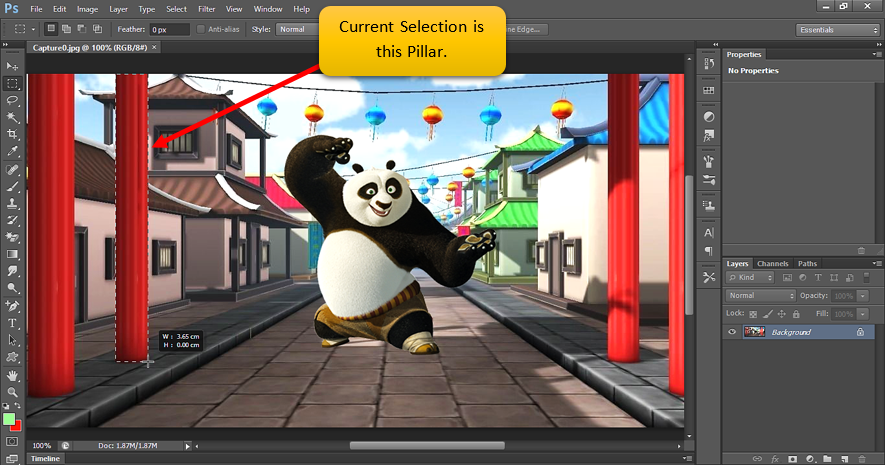The height and width of the screenshot is (467, 885).
Task: Select the Eraser tool
Action: pos(12,237)
